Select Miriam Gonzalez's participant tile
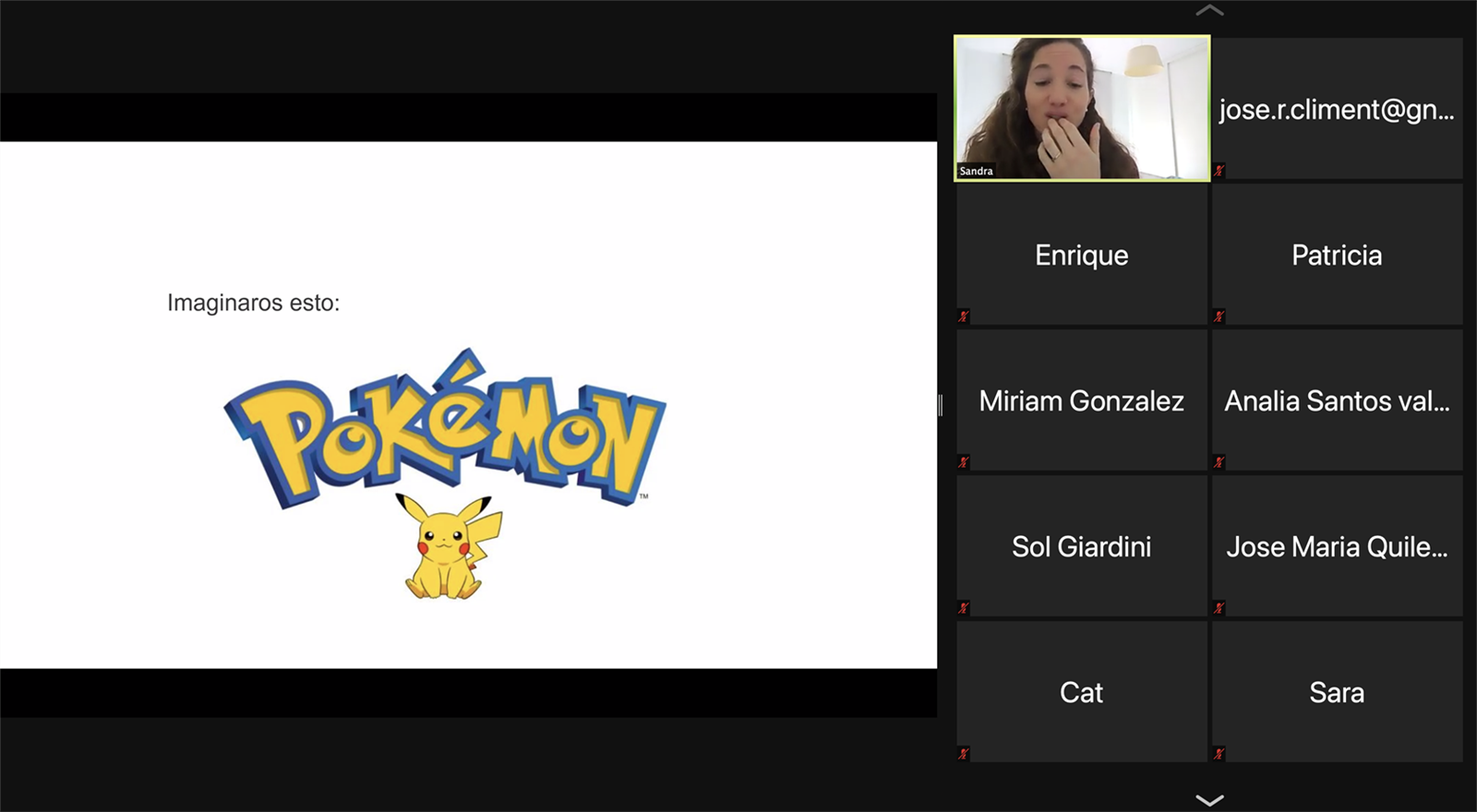The width and height of the screenshot is (1477, 812). point(1082,400)
